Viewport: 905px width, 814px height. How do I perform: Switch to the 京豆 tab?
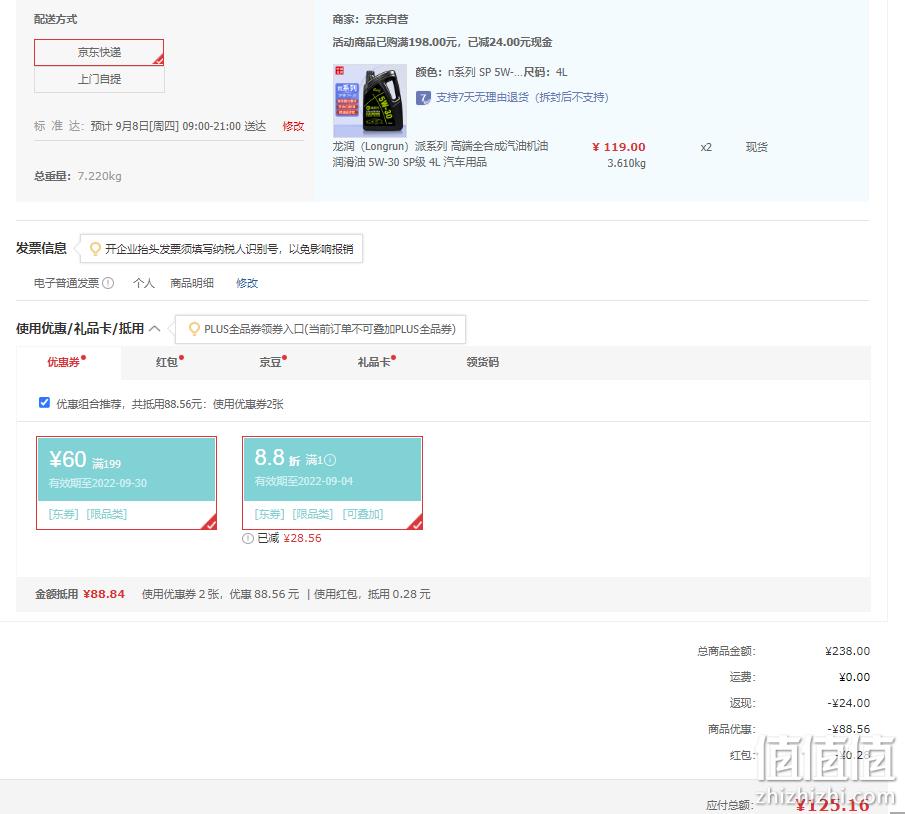pos(273,362)
